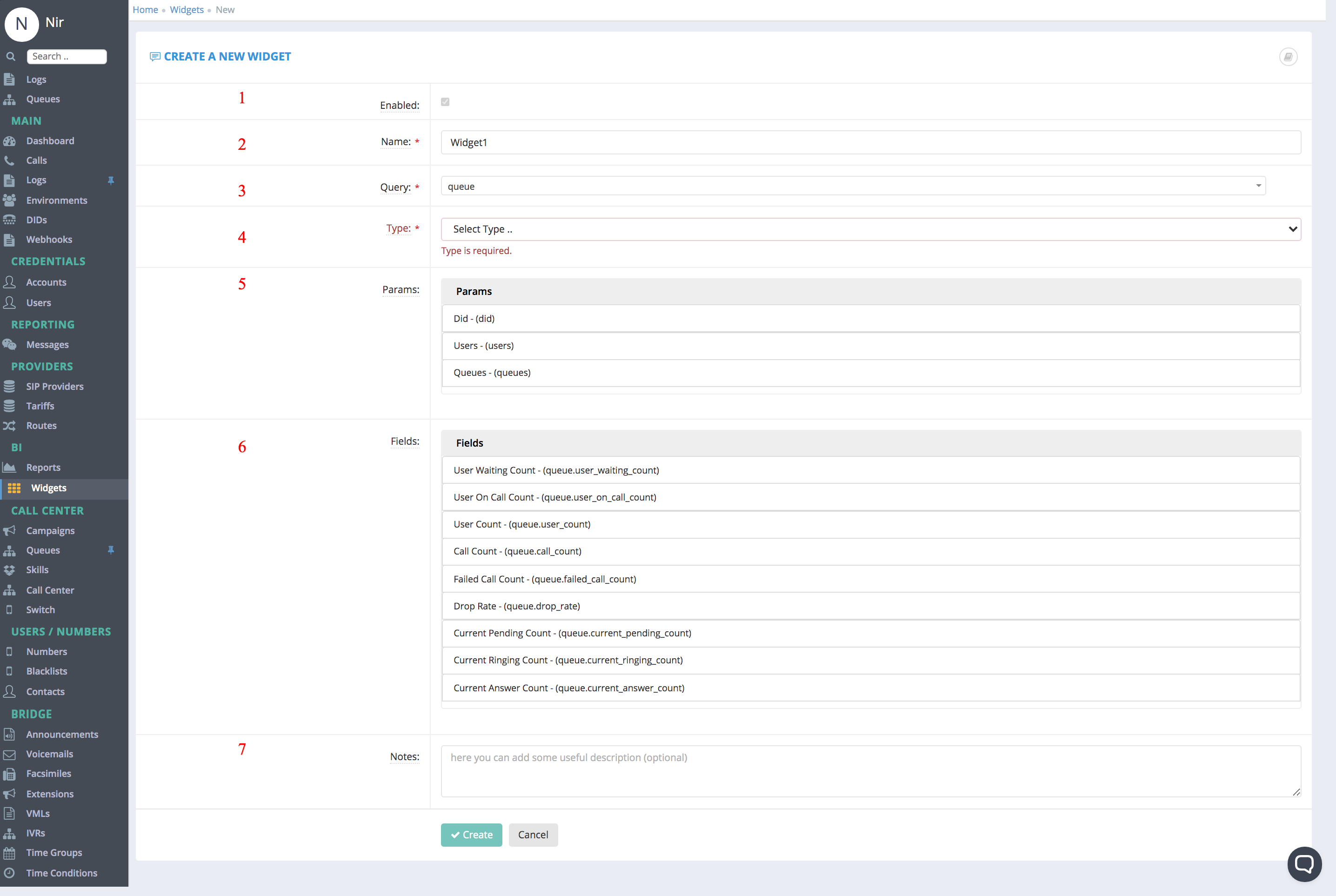Select the Drop Rate field option
1336x896 pixels.
pos(871,606)
